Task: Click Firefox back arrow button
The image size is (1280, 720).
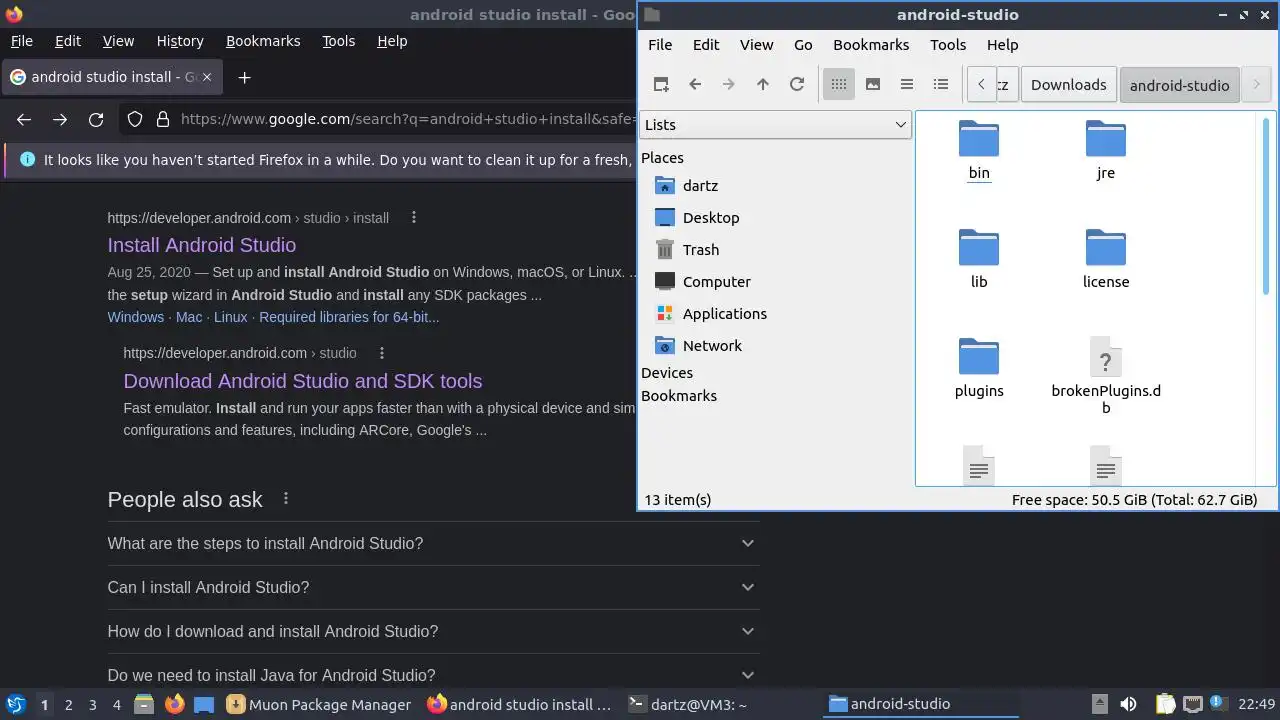Action: (x=24, y=120)
